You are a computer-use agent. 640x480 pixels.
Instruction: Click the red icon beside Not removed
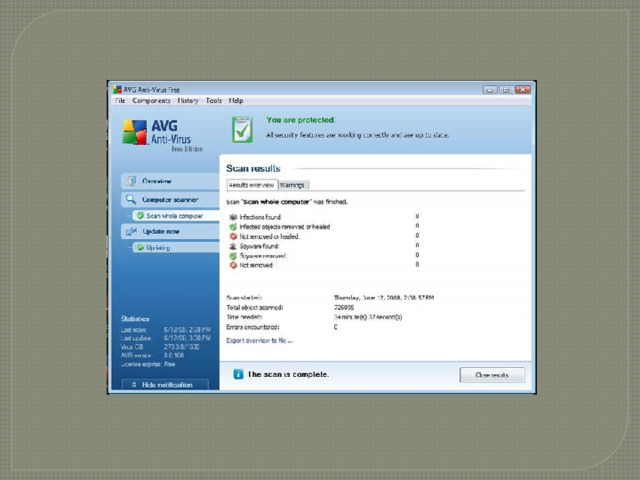[x=233, y=265]
